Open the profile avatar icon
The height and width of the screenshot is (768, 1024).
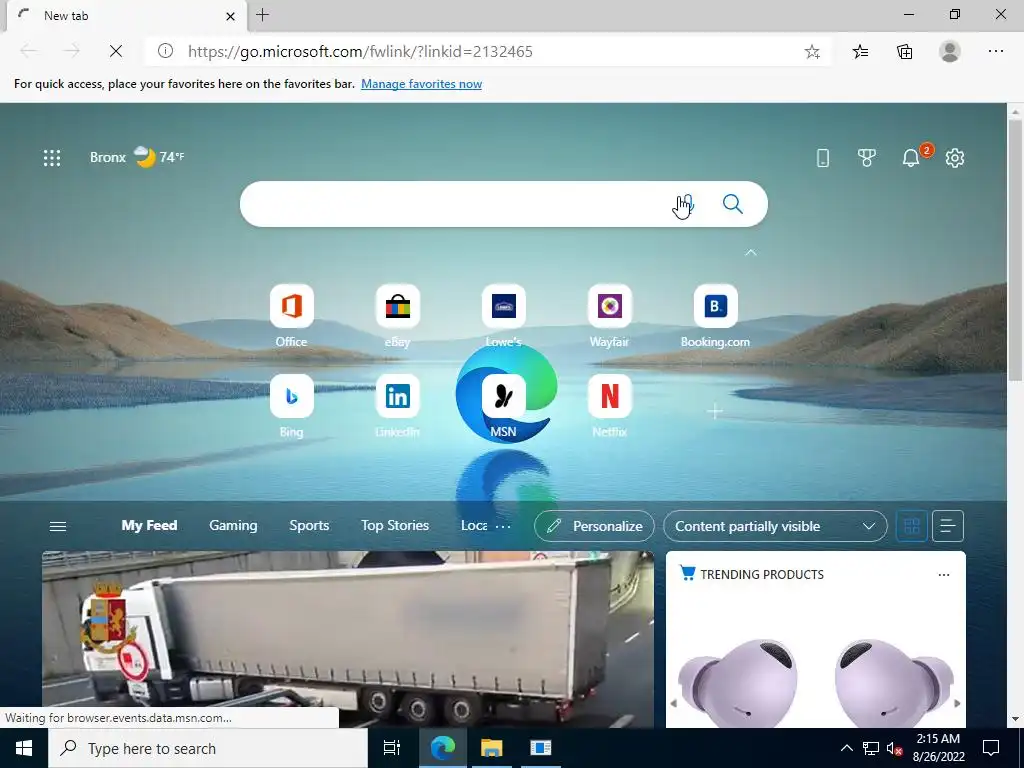[x=950, y=52]
